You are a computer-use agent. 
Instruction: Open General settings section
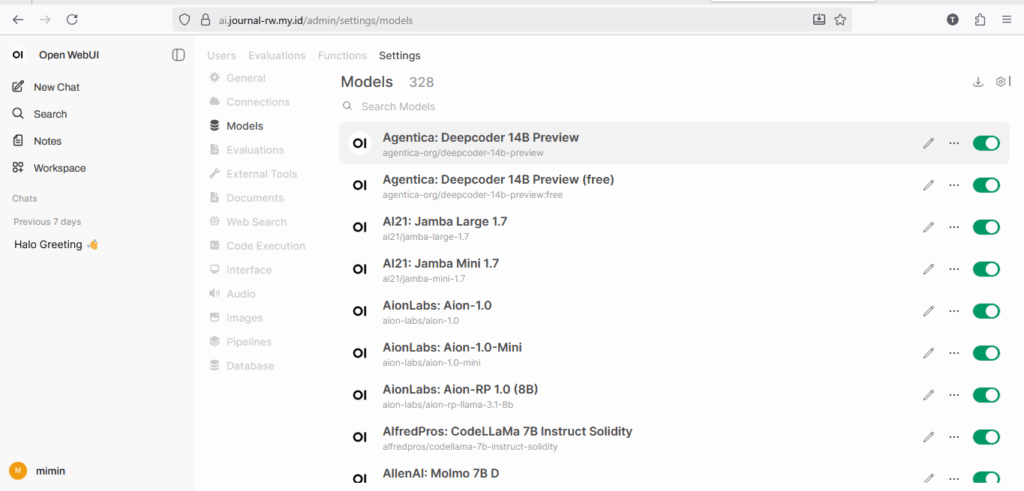tap(237, 78)
